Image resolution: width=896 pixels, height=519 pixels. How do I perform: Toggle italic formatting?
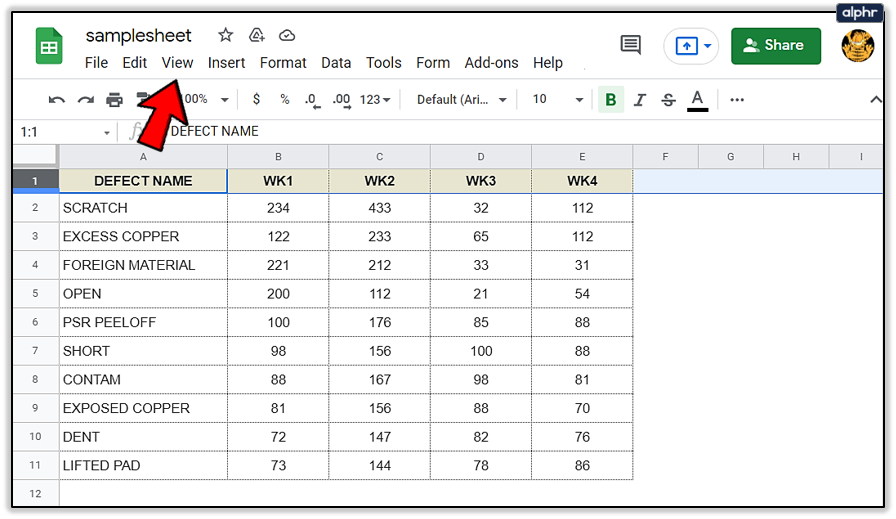(x=640, y=100)
